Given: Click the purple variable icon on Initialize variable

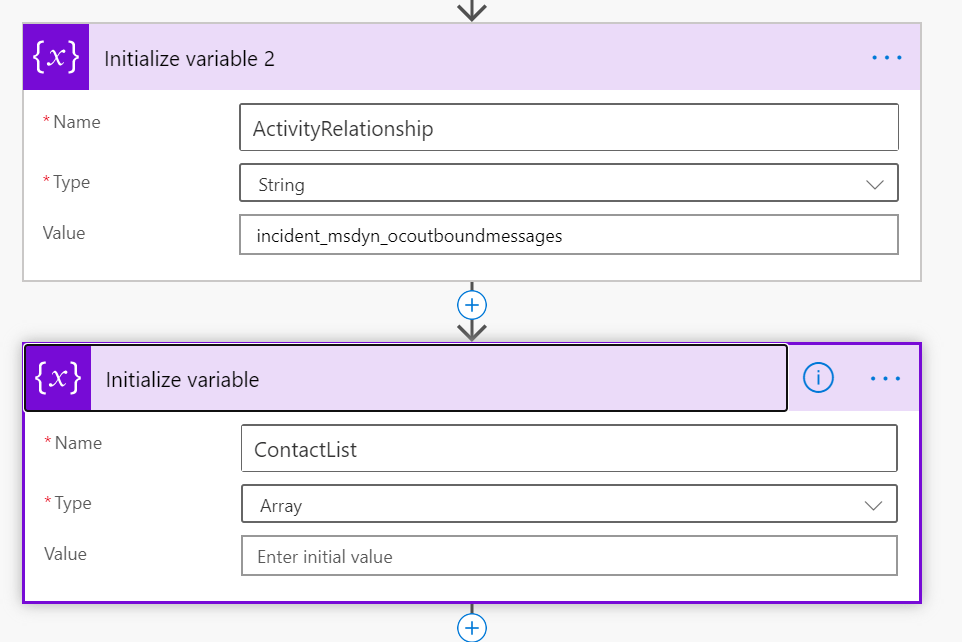Looking at the screenshot, I should pyautogui.click(x=58, y=379).
